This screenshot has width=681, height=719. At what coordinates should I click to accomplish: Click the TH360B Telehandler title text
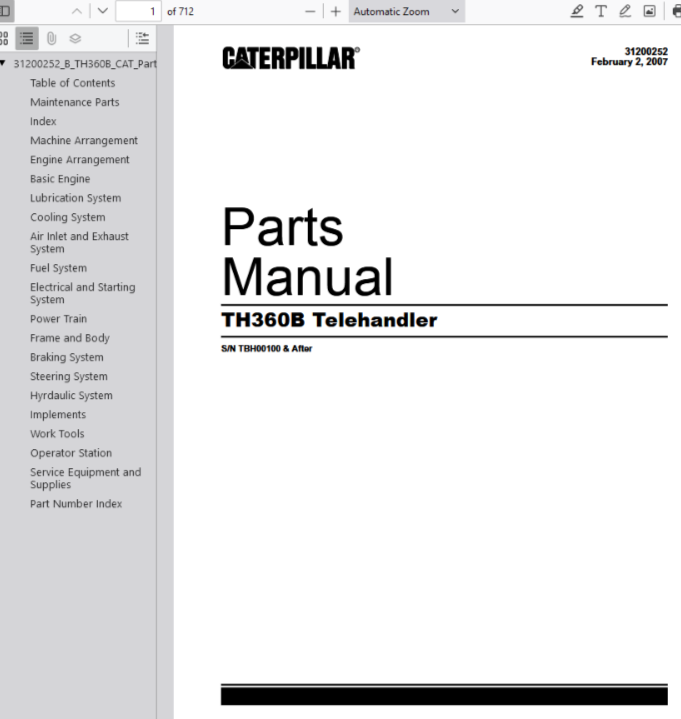[329, 321]
